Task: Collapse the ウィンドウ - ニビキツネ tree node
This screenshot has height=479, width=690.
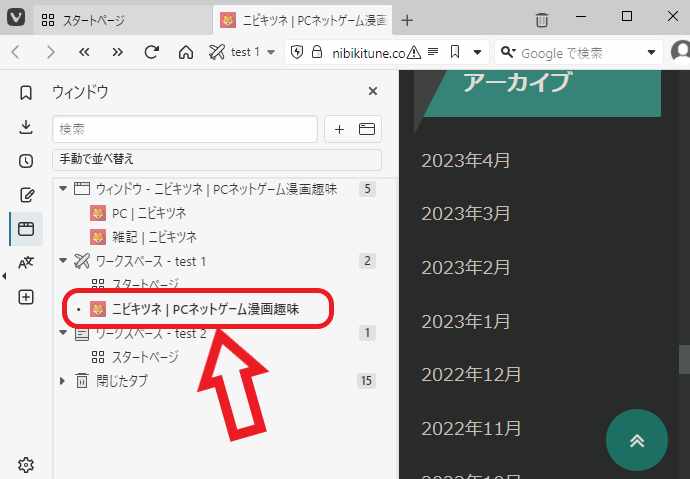Action: click(63, 189)
